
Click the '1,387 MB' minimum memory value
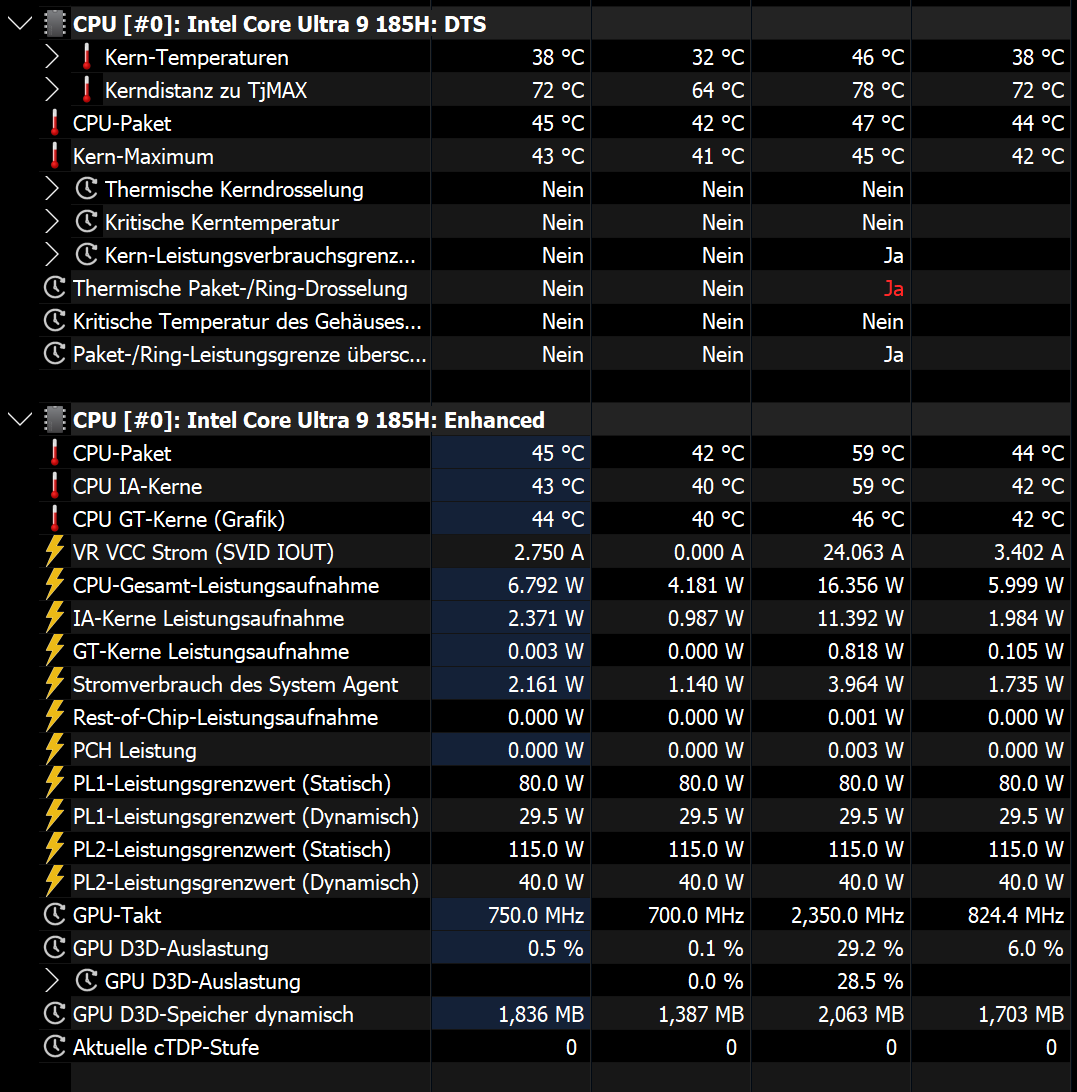point(701,1015)
